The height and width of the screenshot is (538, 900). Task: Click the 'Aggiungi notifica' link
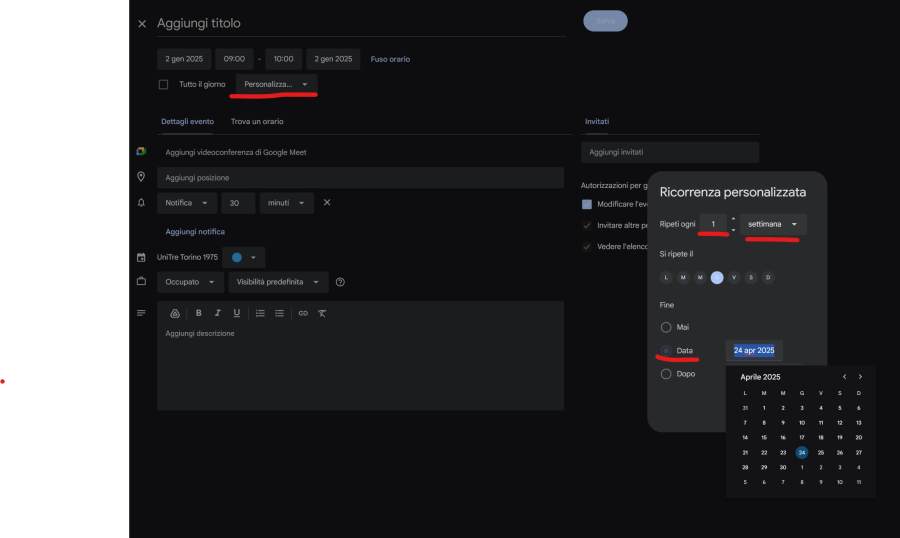coord(195,231)
